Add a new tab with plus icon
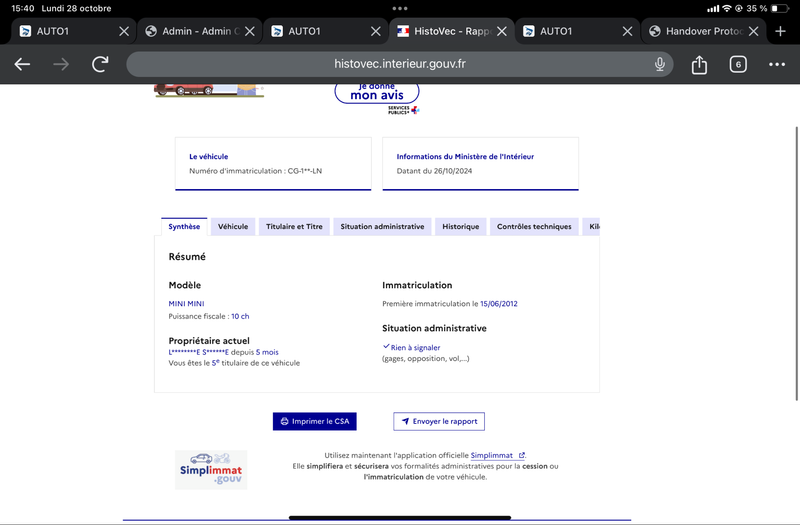 [x=780, y=31]
